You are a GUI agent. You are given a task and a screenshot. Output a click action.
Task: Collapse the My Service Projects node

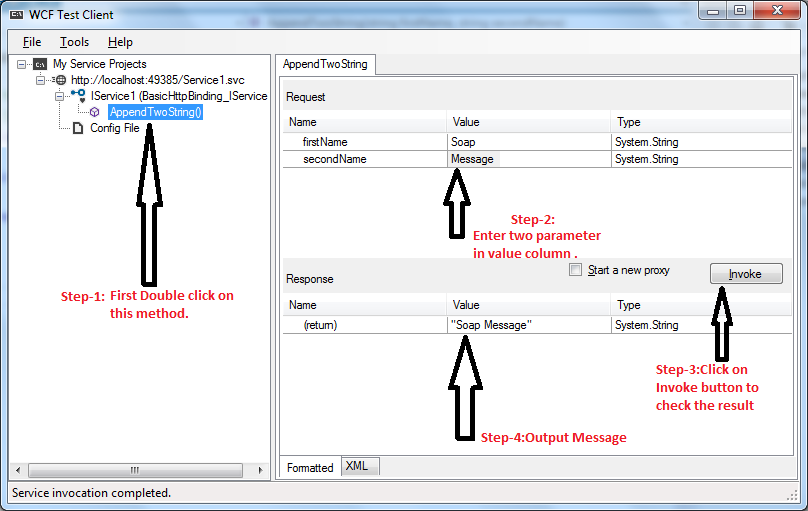(x=22, y=64)
